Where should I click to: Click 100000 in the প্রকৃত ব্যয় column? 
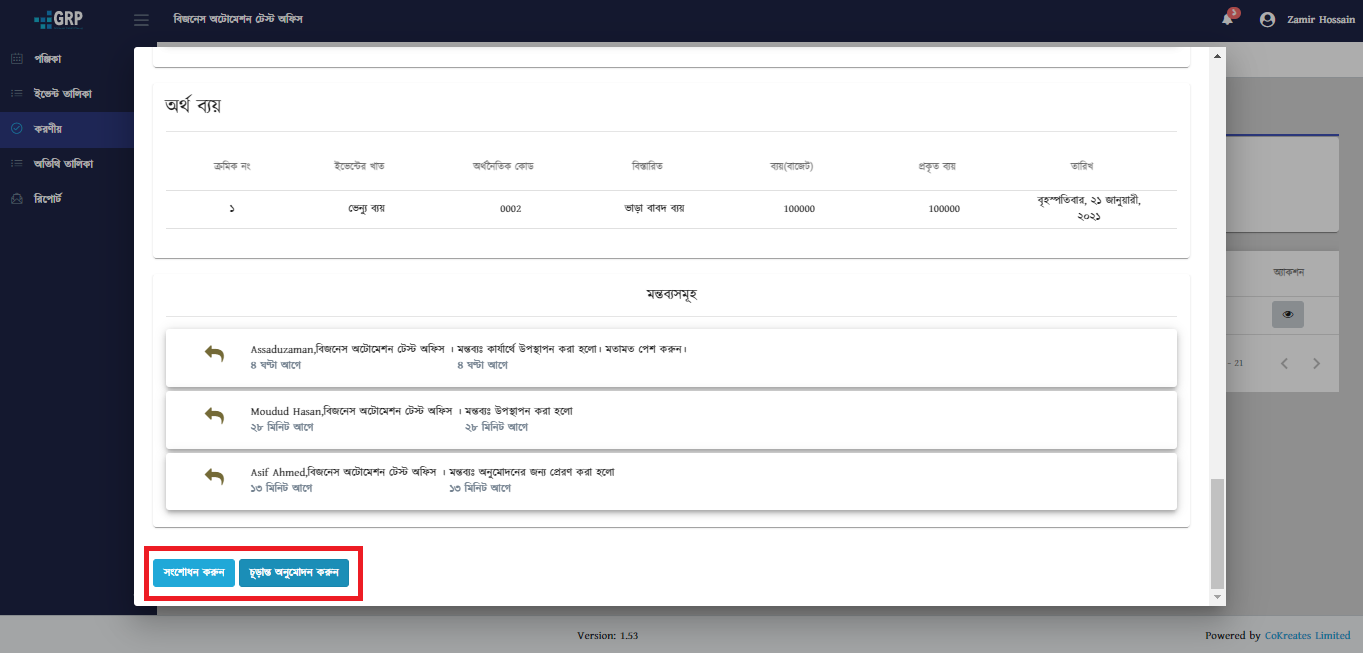click(x=944, y=209)
